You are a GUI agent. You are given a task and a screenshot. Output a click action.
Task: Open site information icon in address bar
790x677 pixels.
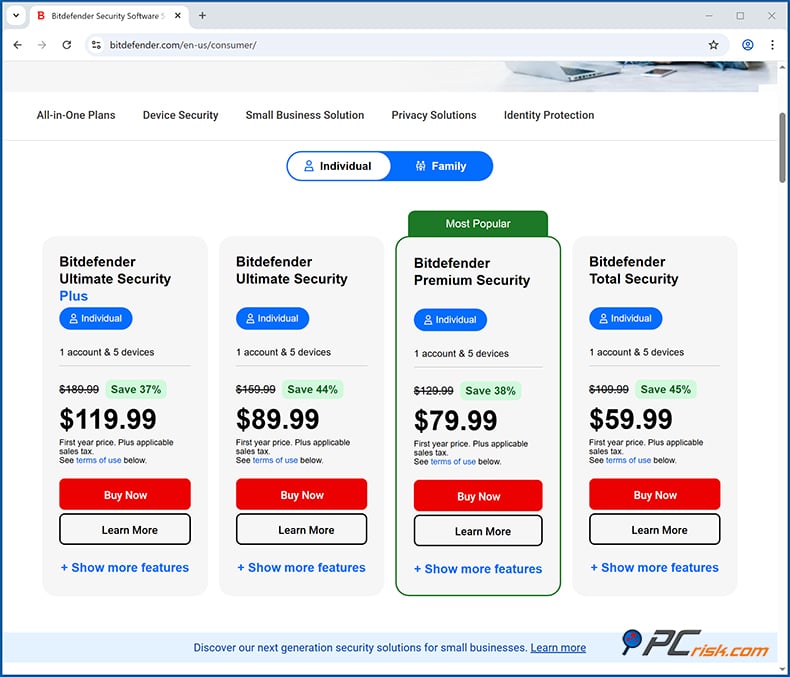[96, 45]
